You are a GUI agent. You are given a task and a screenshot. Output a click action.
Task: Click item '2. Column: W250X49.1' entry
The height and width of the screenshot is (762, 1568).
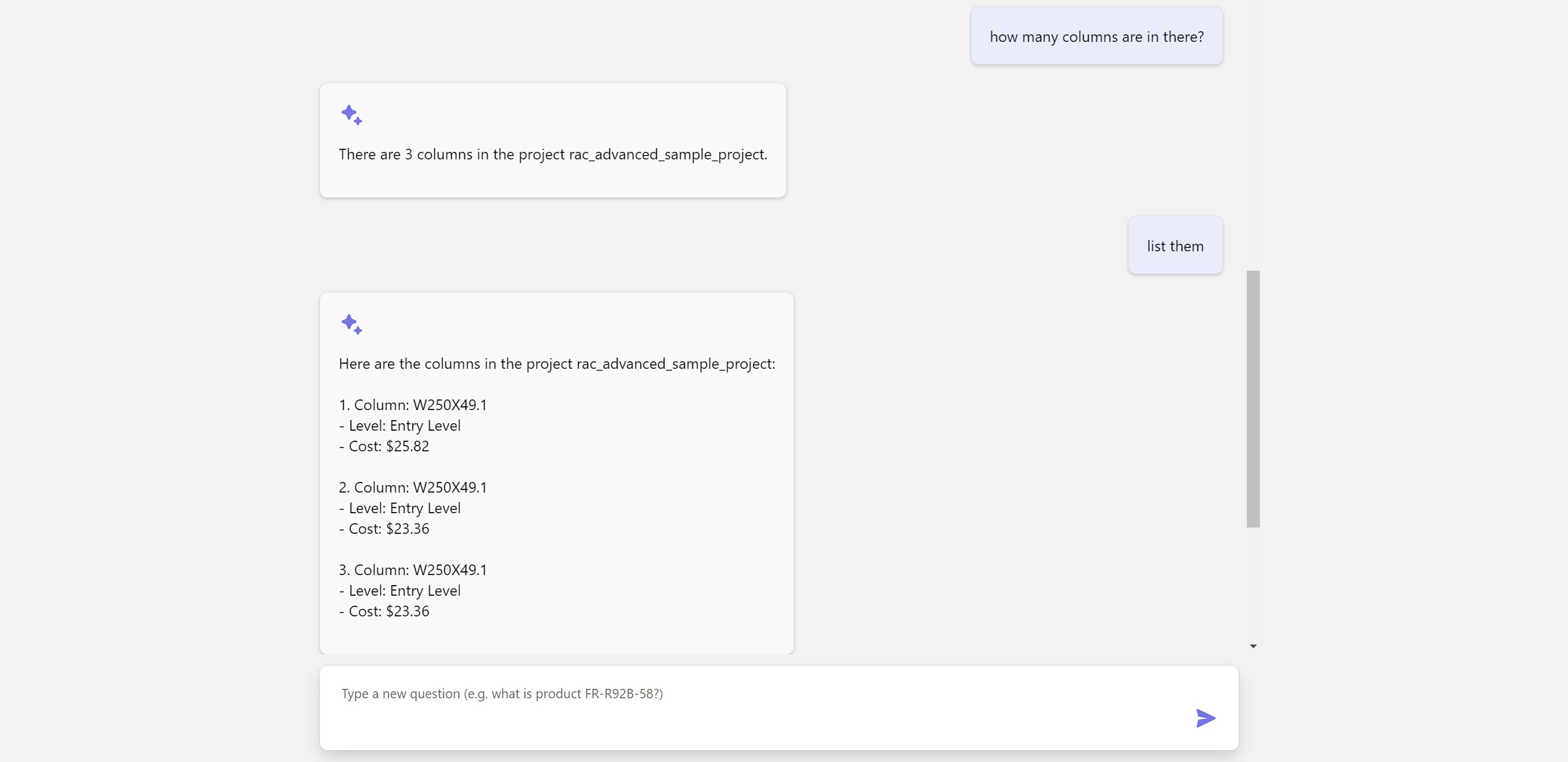[x=412, y=487]
